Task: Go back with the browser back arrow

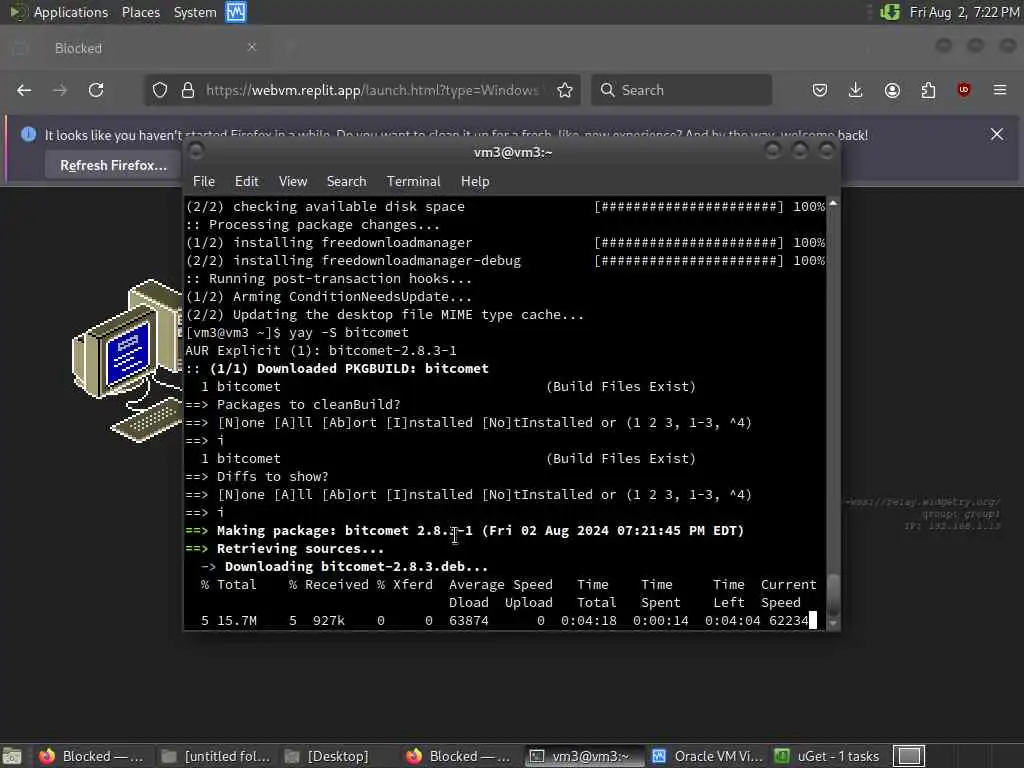Action: tap(24, 90)
